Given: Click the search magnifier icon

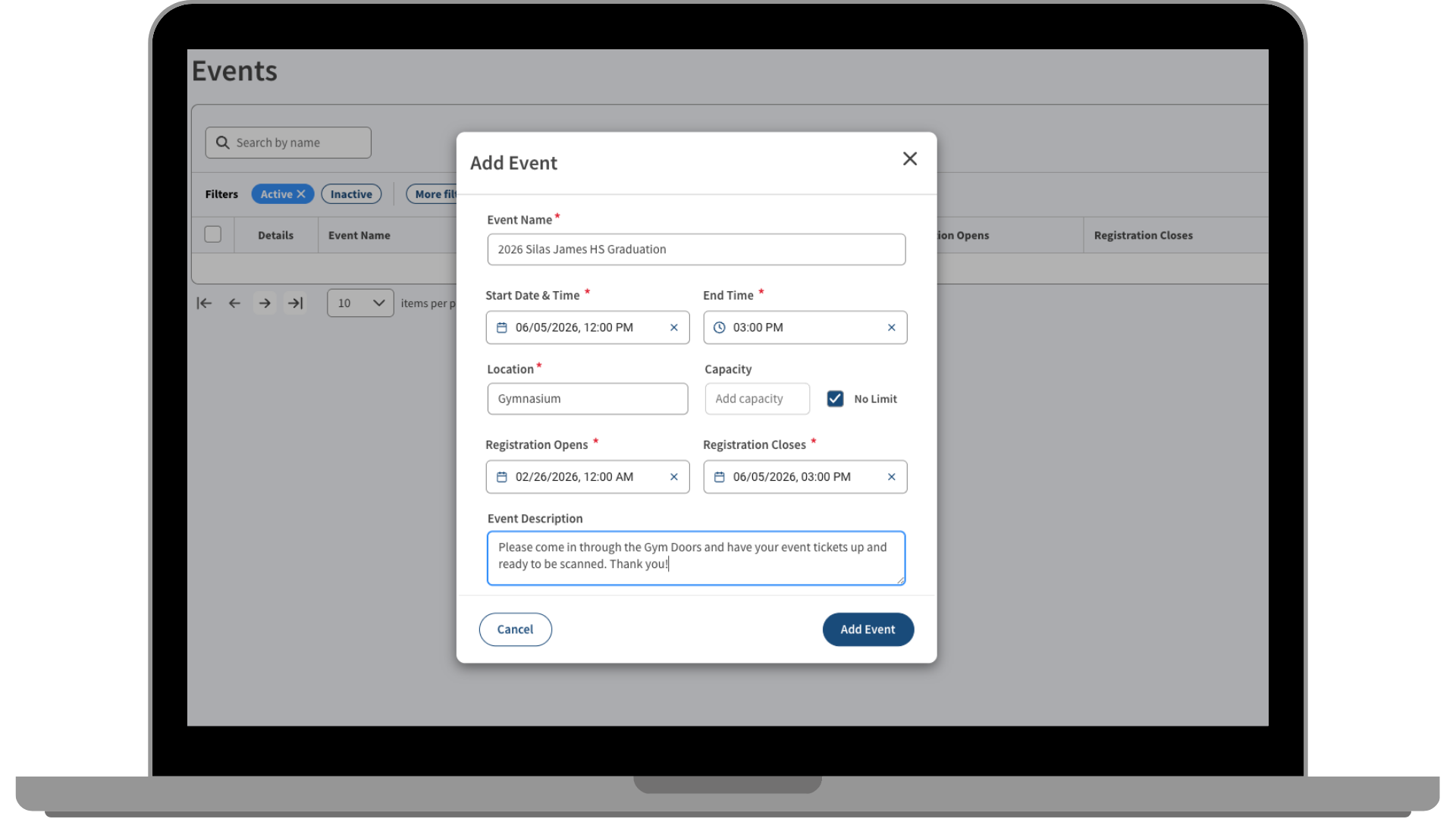Looking at the screenshot, I should pos(222,143).
